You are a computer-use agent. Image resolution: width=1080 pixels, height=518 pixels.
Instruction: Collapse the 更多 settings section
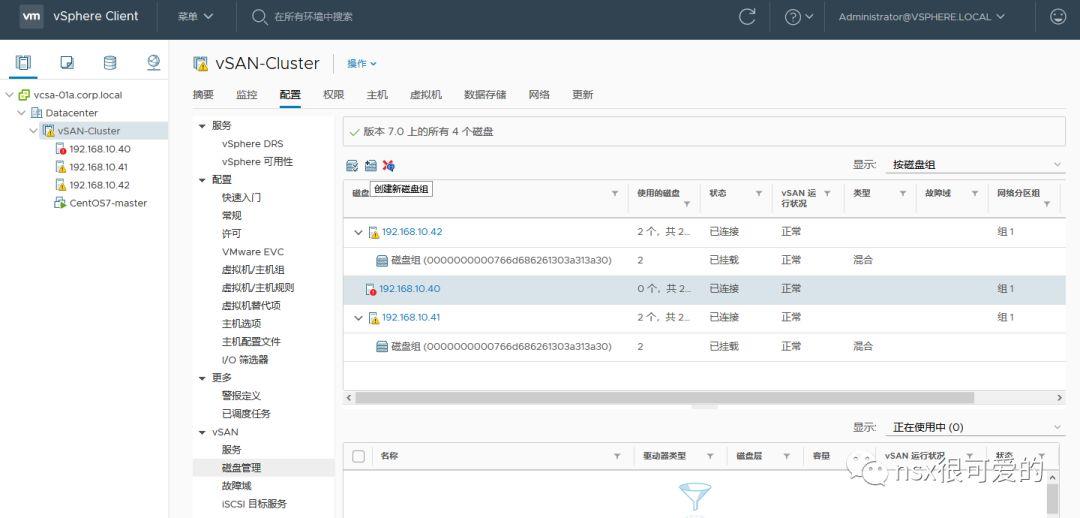click(x=202, y=378)
